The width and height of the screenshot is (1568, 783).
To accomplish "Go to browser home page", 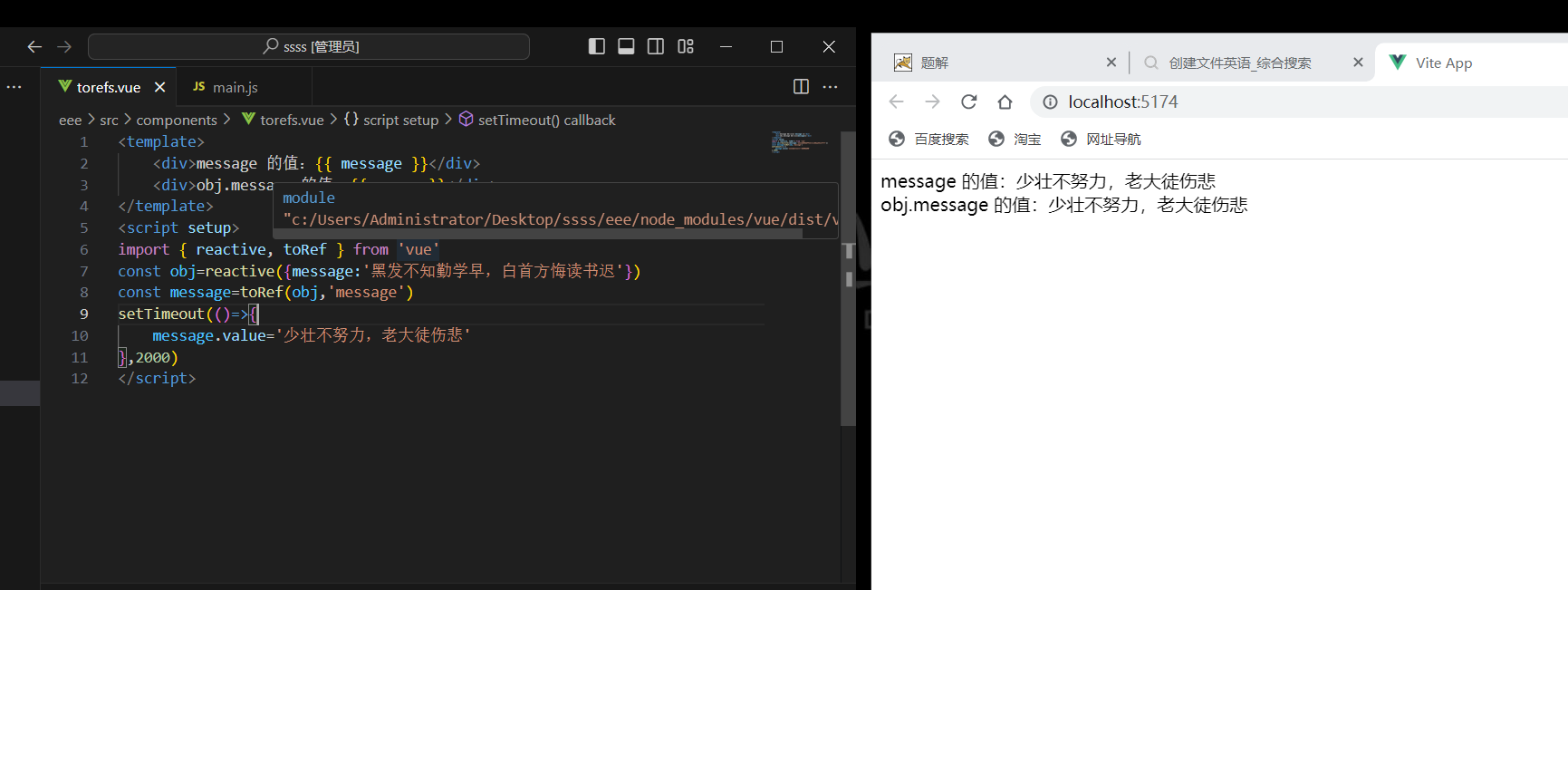I will click(1005, 101).
